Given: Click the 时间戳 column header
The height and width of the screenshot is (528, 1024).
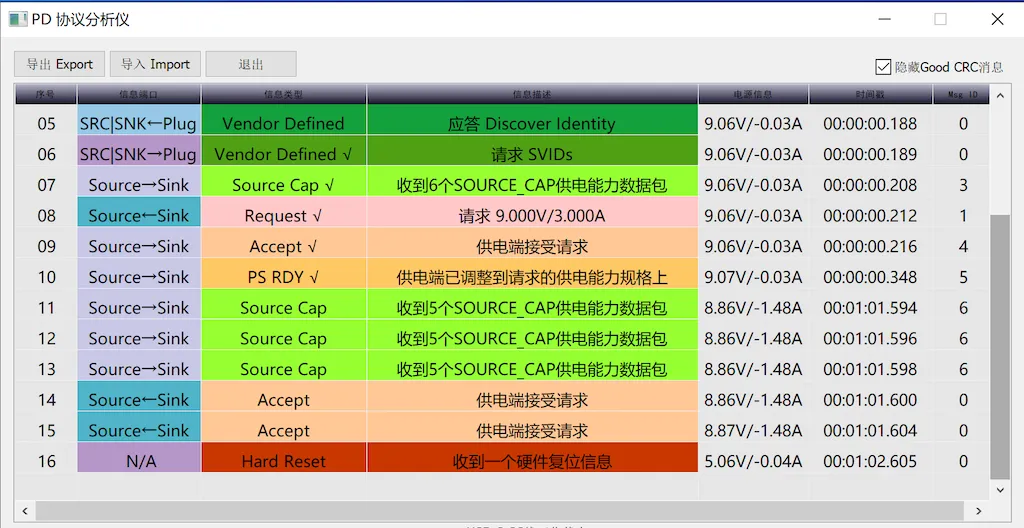Looking at the screenshot, I should (x=870, y=95).
